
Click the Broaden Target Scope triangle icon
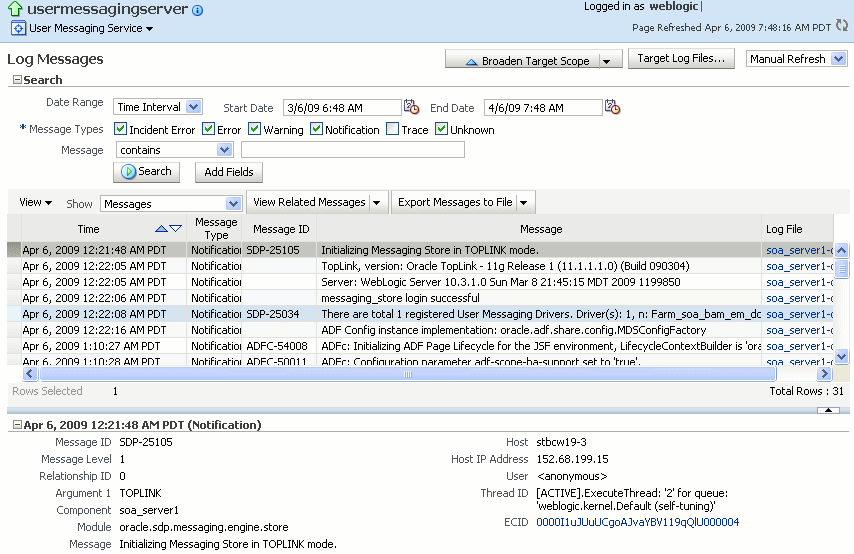click(x=472, y=62)
